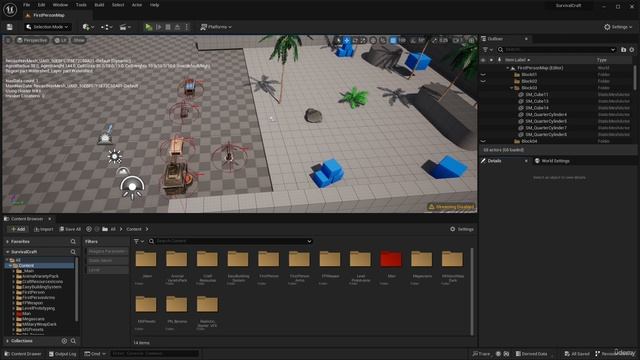
Task: Open the Platforms dropdown
Action: click(216, 27)
